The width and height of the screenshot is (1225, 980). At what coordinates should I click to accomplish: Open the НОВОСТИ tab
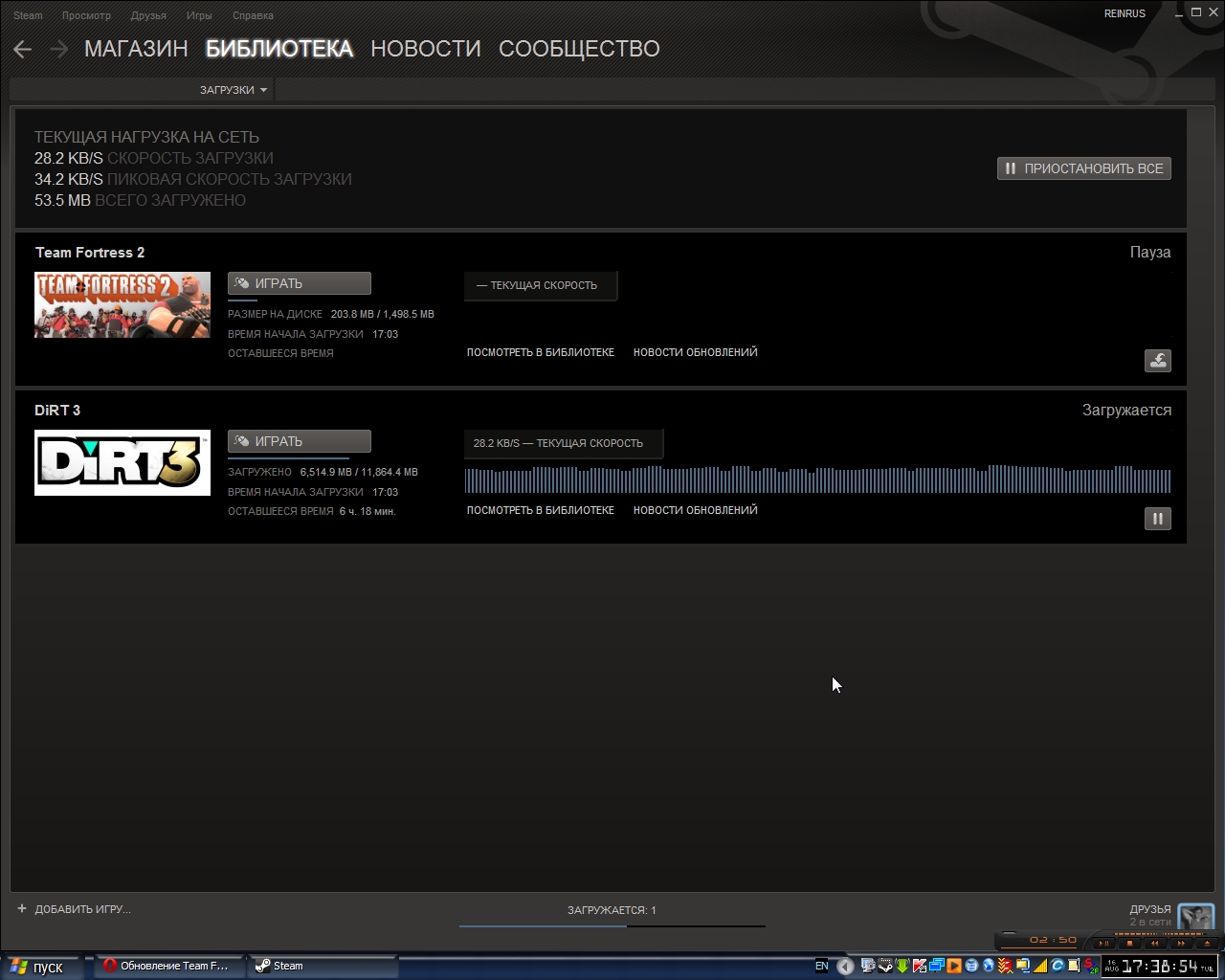pyautogui.click(x=426, y=49)
